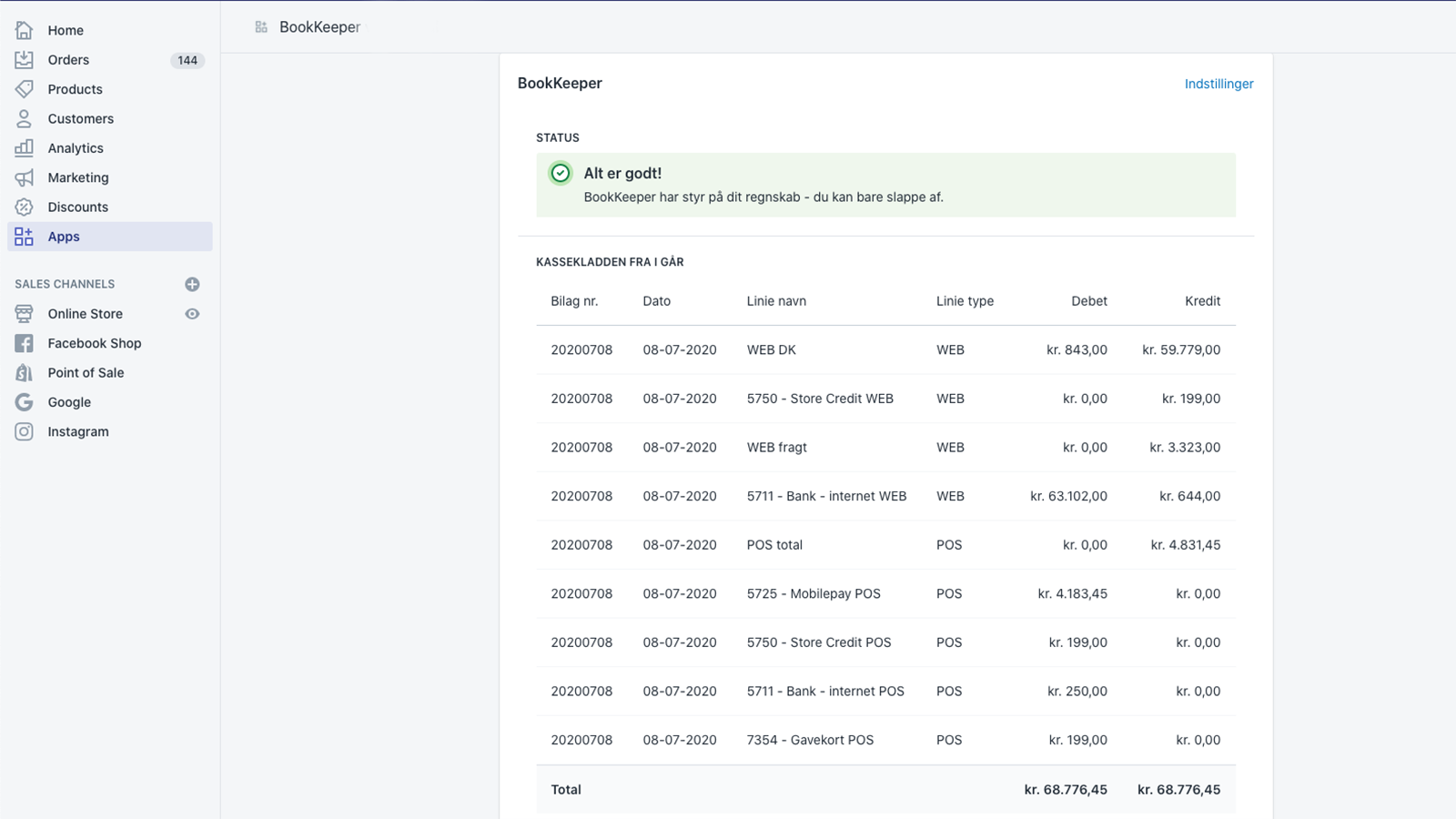Click the Facebook Shop icon
Screen dimensions: 1456x819
click(25, 343)
